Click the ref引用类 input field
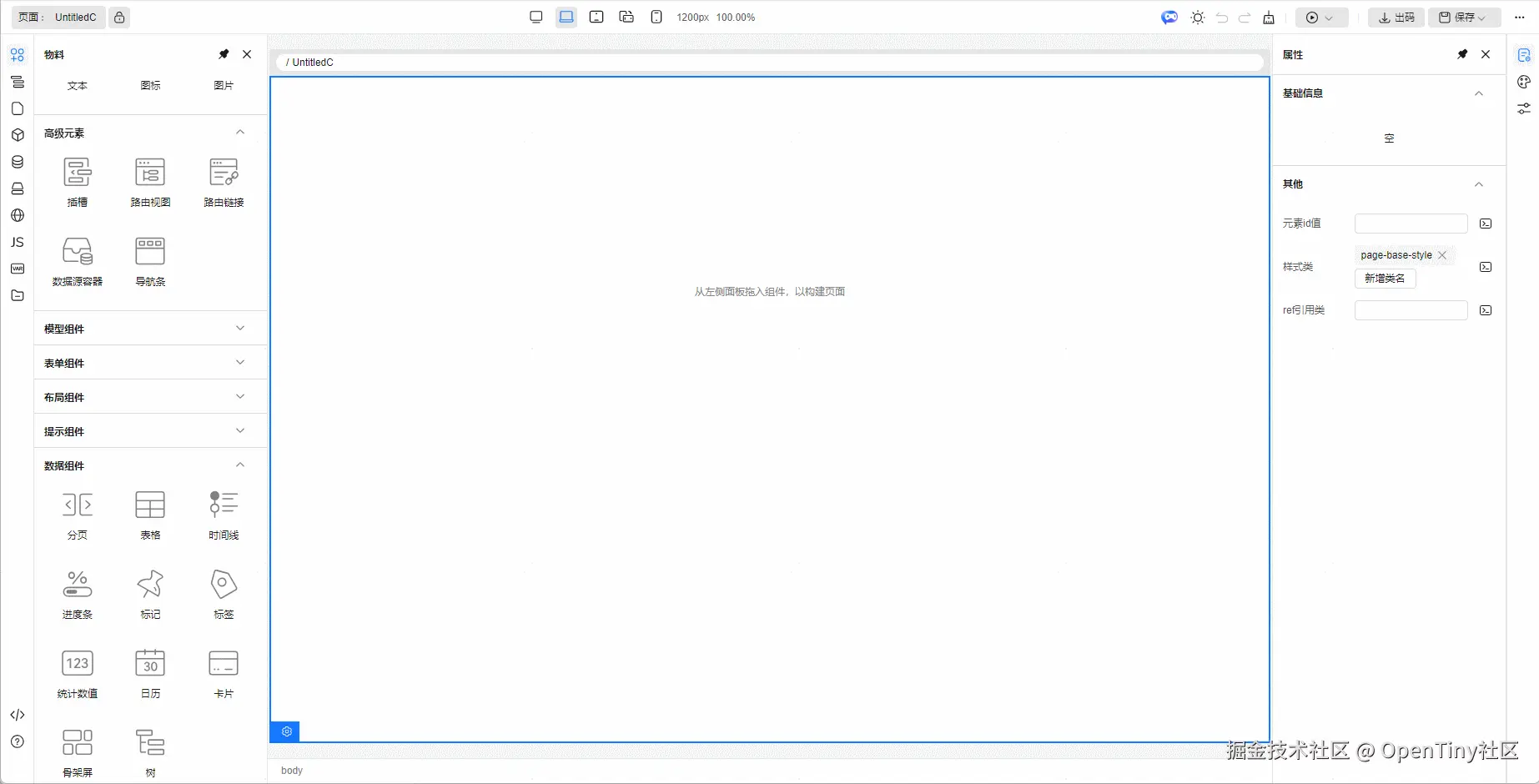Screen dimensions: 1539x784 pos(1411,310)
